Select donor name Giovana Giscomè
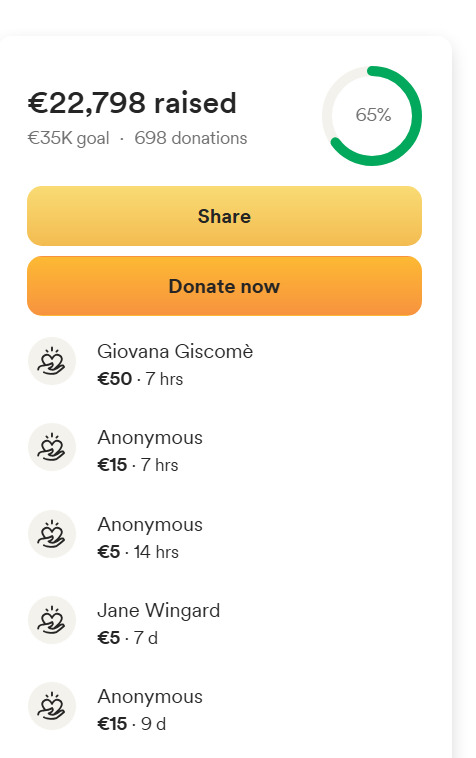The height and width of the screenshot is (758, 476). pyautogui.click(x=175, y=351)
